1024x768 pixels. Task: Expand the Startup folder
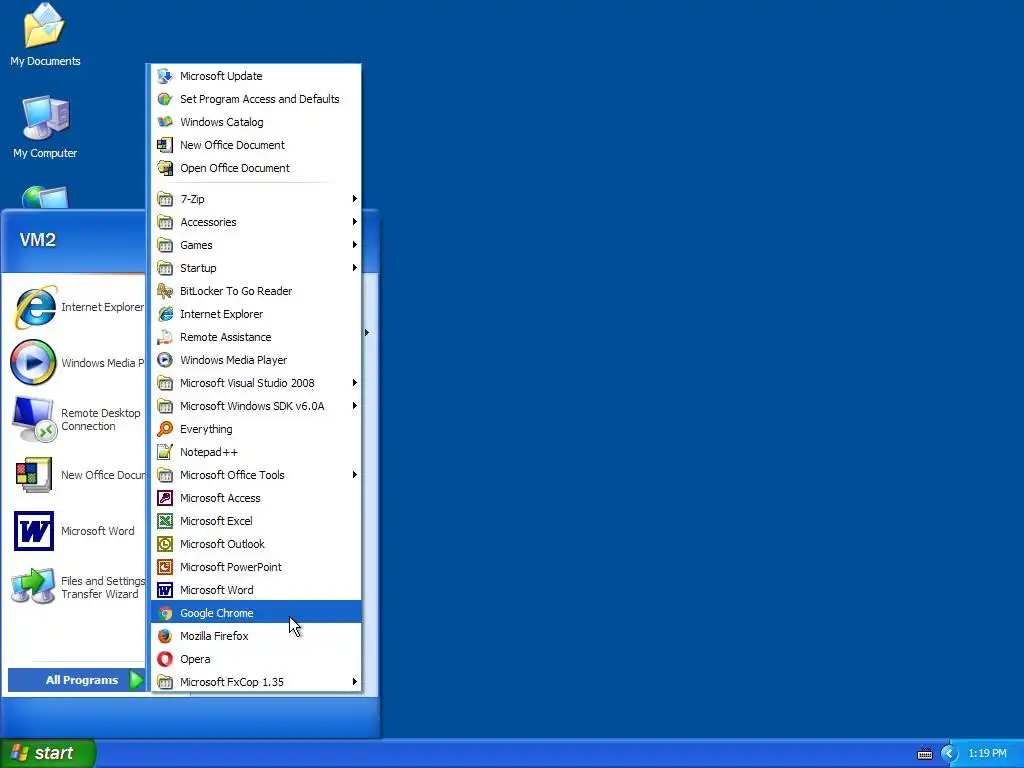pos(256,267)
